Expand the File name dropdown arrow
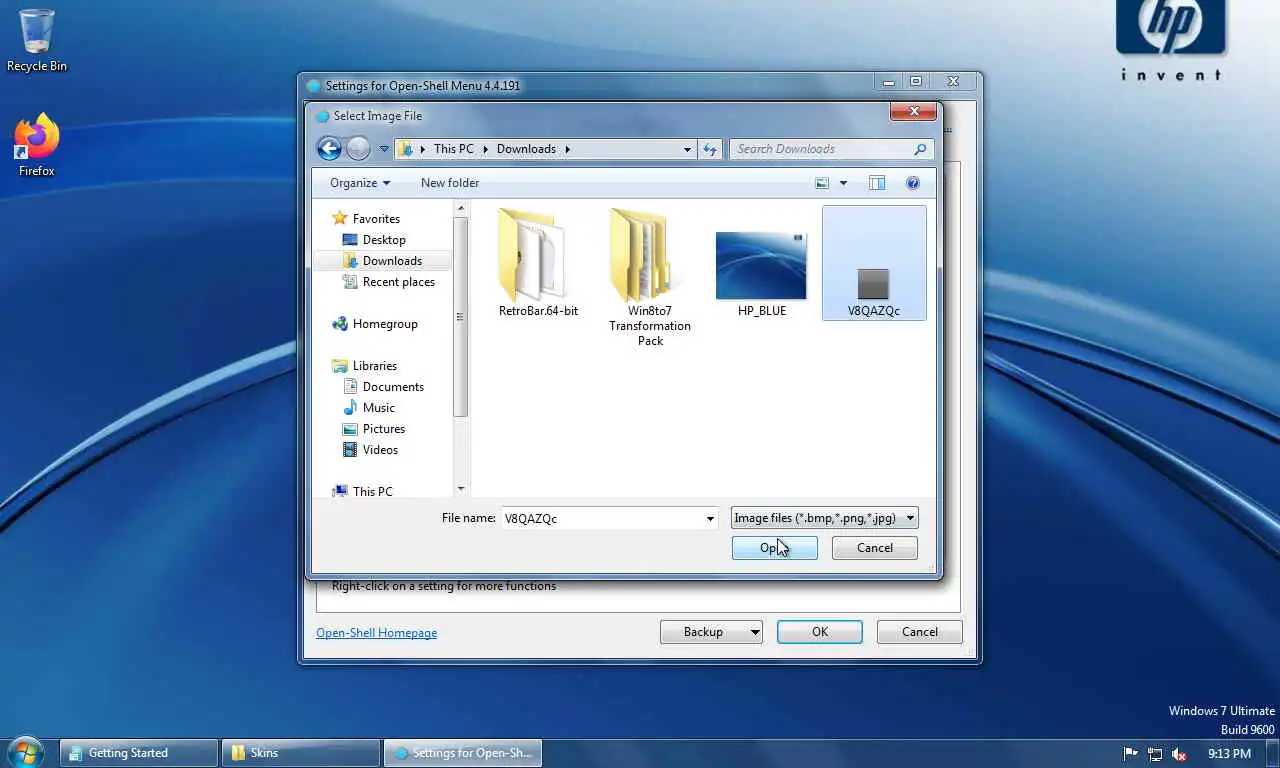1280x768 pixels. click(x=710, y=518)
